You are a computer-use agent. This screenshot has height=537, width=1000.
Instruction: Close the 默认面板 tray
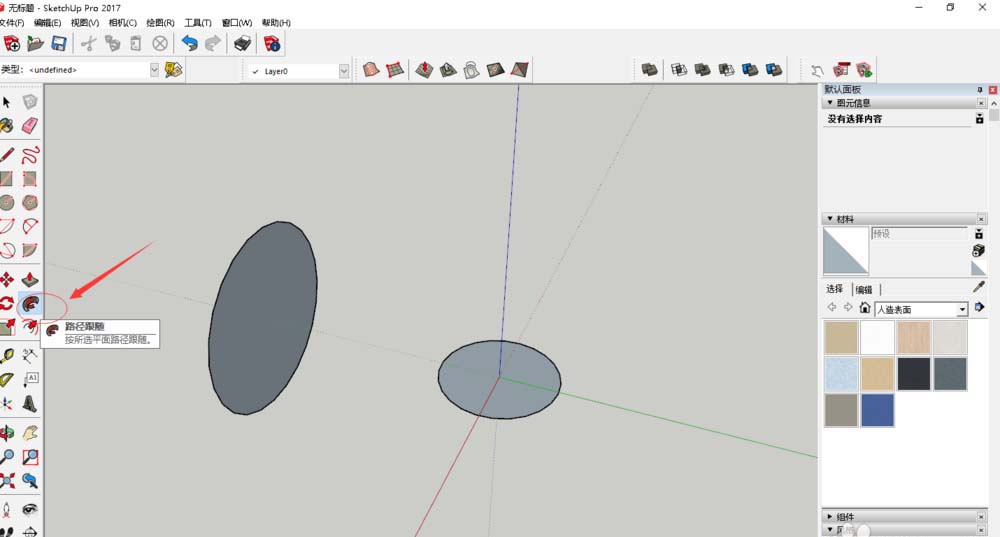pos(992,90)
